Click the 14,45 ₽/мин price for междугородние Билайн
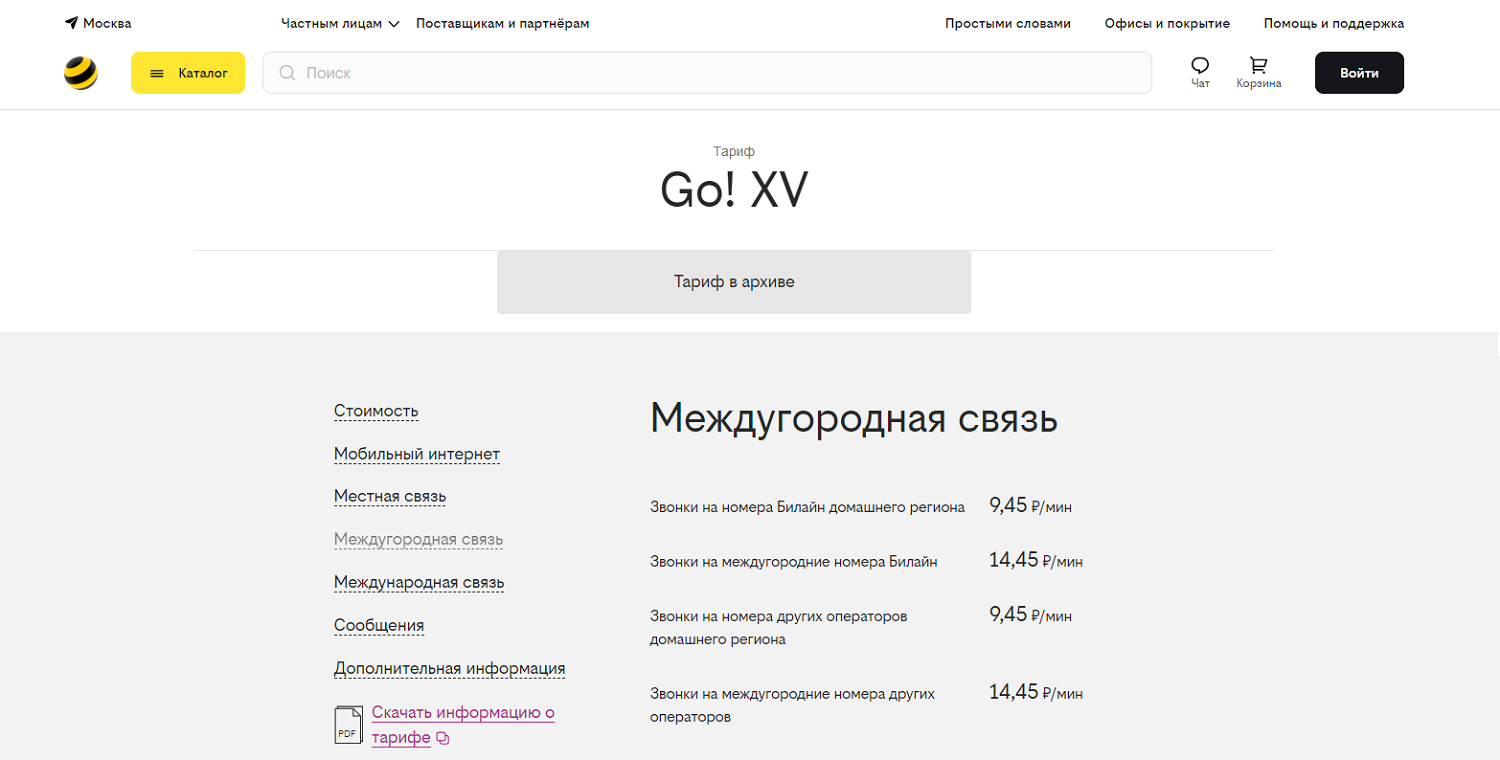This screenshot has width=1500, height=760. pos(1036,561)
